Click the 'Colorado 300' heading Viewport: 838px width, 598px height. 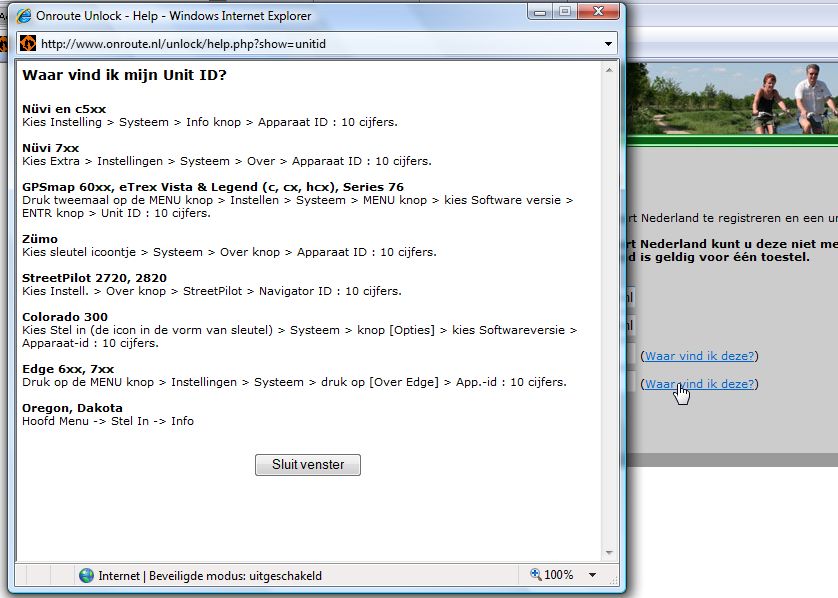pos(65,317)
